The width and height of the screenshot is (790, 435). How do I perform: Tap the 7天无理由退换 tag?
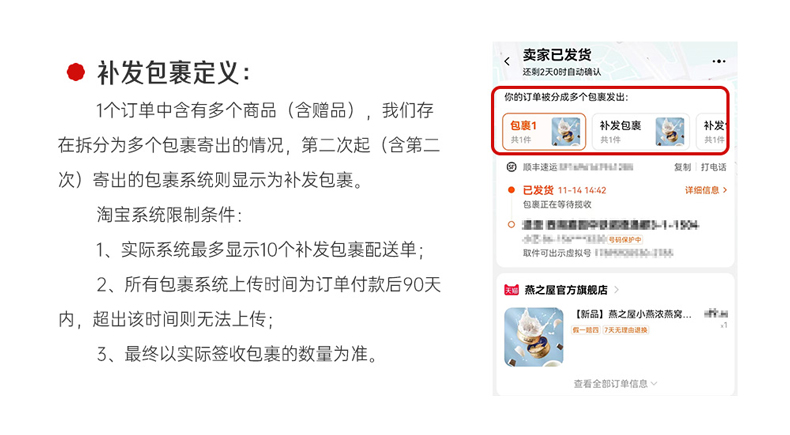[x=625, y=330]
